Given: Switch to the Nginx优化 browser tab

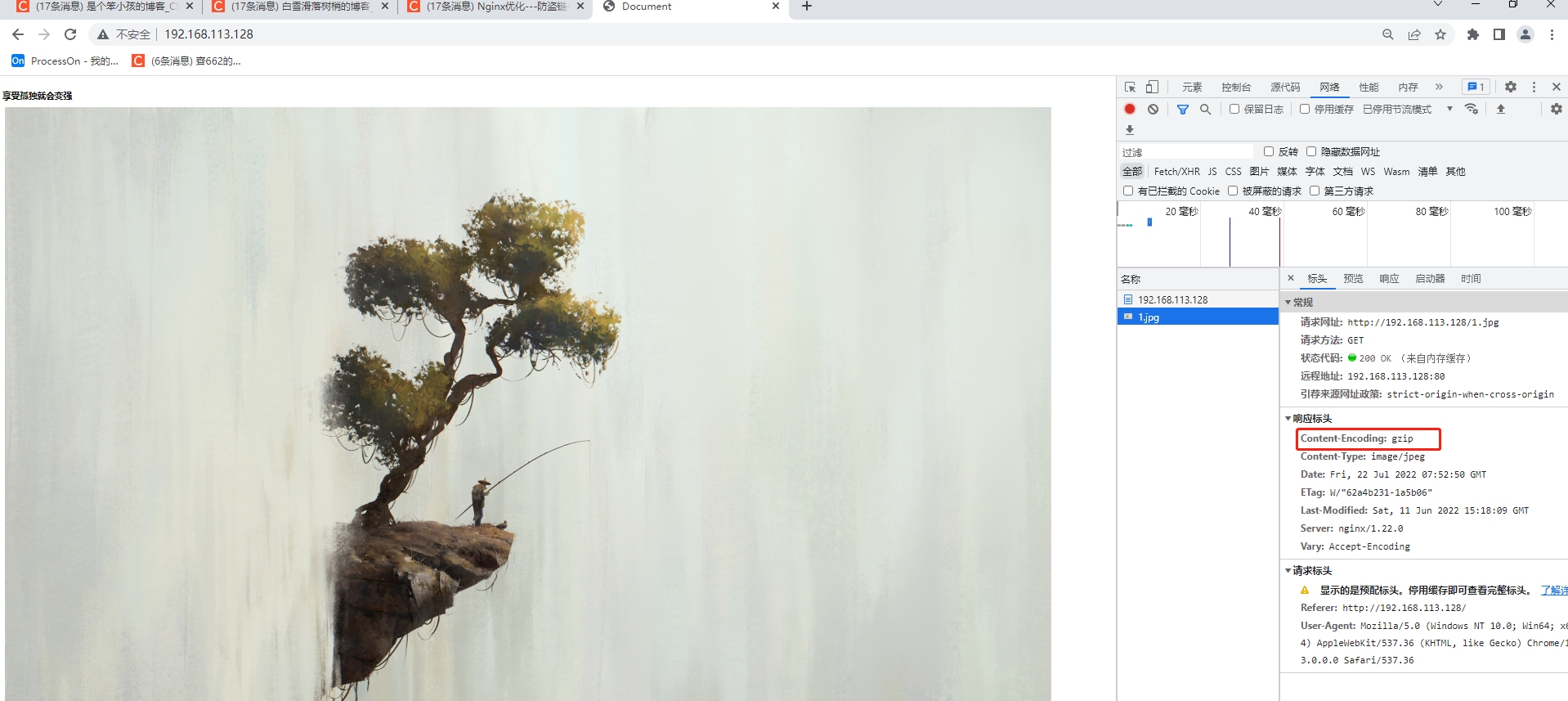Looking at the screenshot, I should 495,7.
